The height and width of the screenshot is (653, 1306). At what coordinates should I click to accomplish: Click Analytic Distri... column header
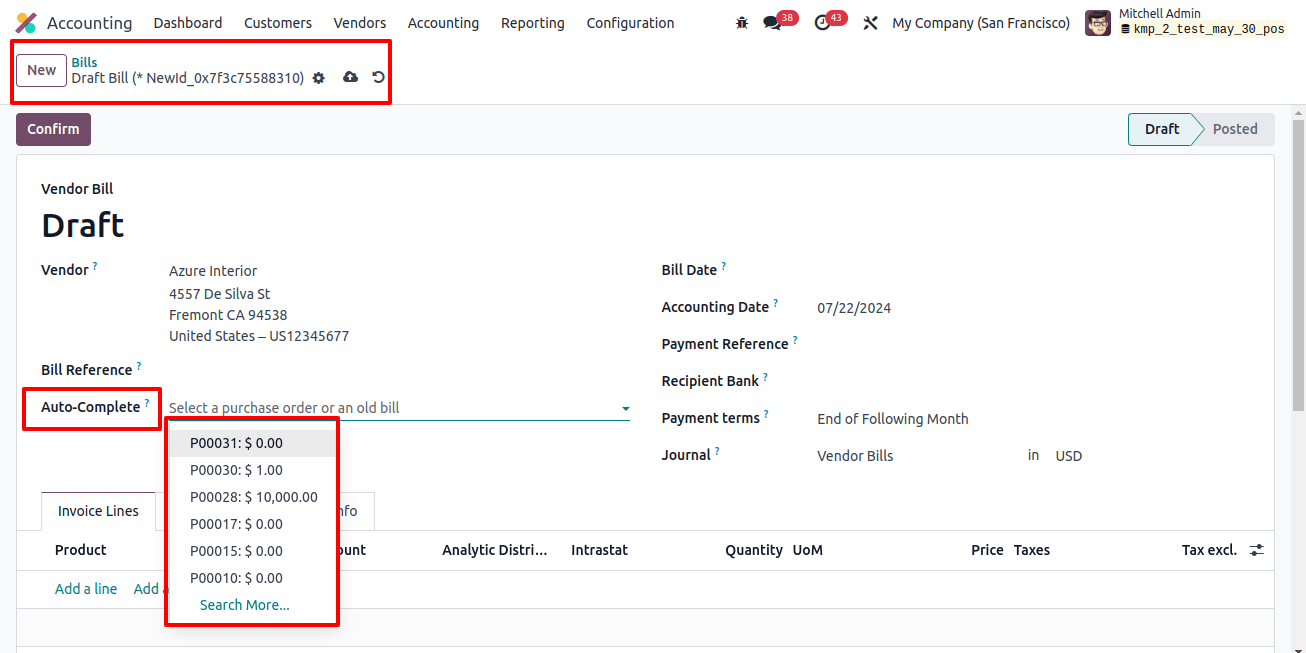point(495,550)
